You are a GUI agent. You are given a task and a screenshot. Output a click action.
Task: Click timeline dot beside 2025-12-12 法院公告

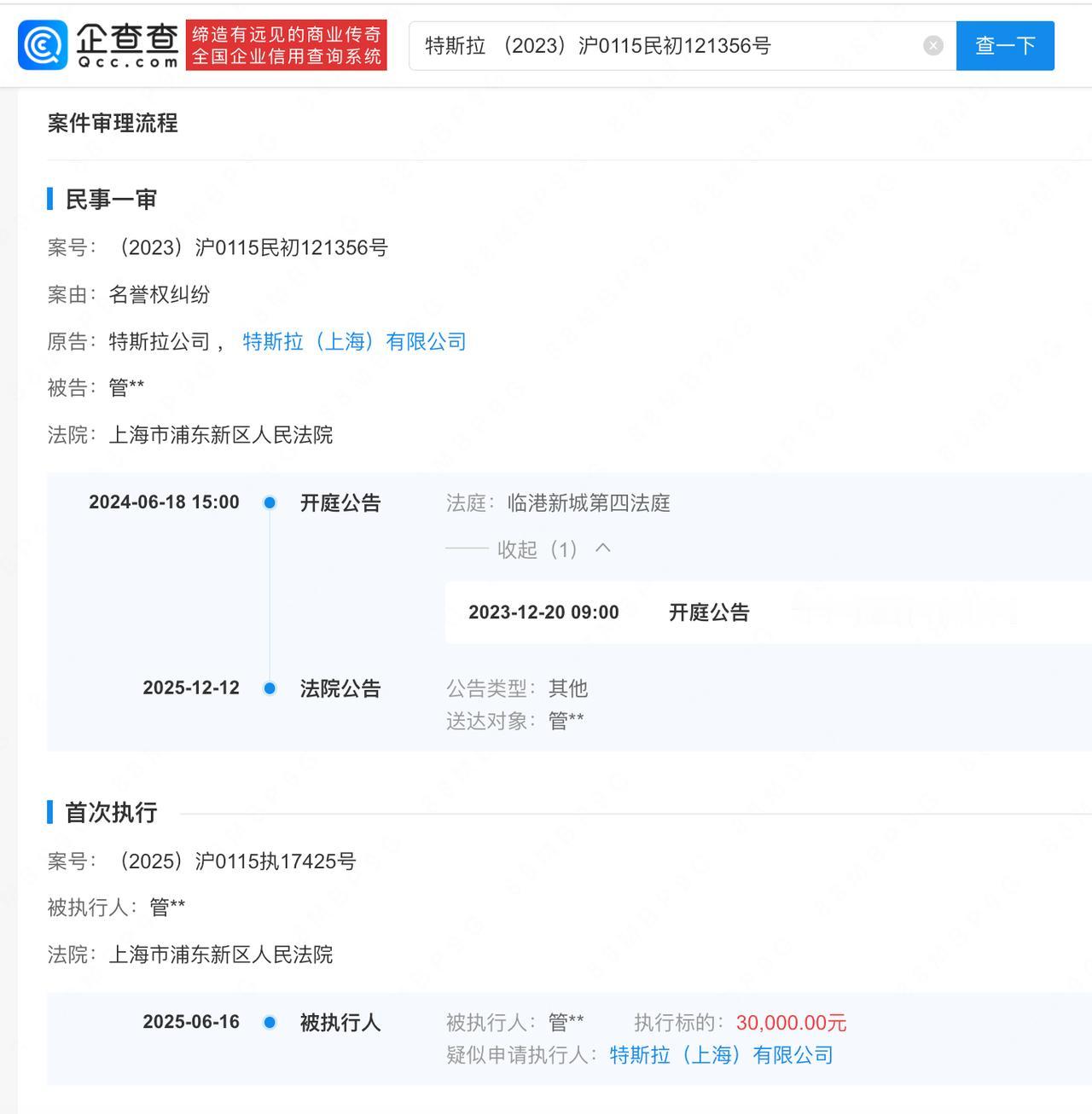[x=270, y=688]
